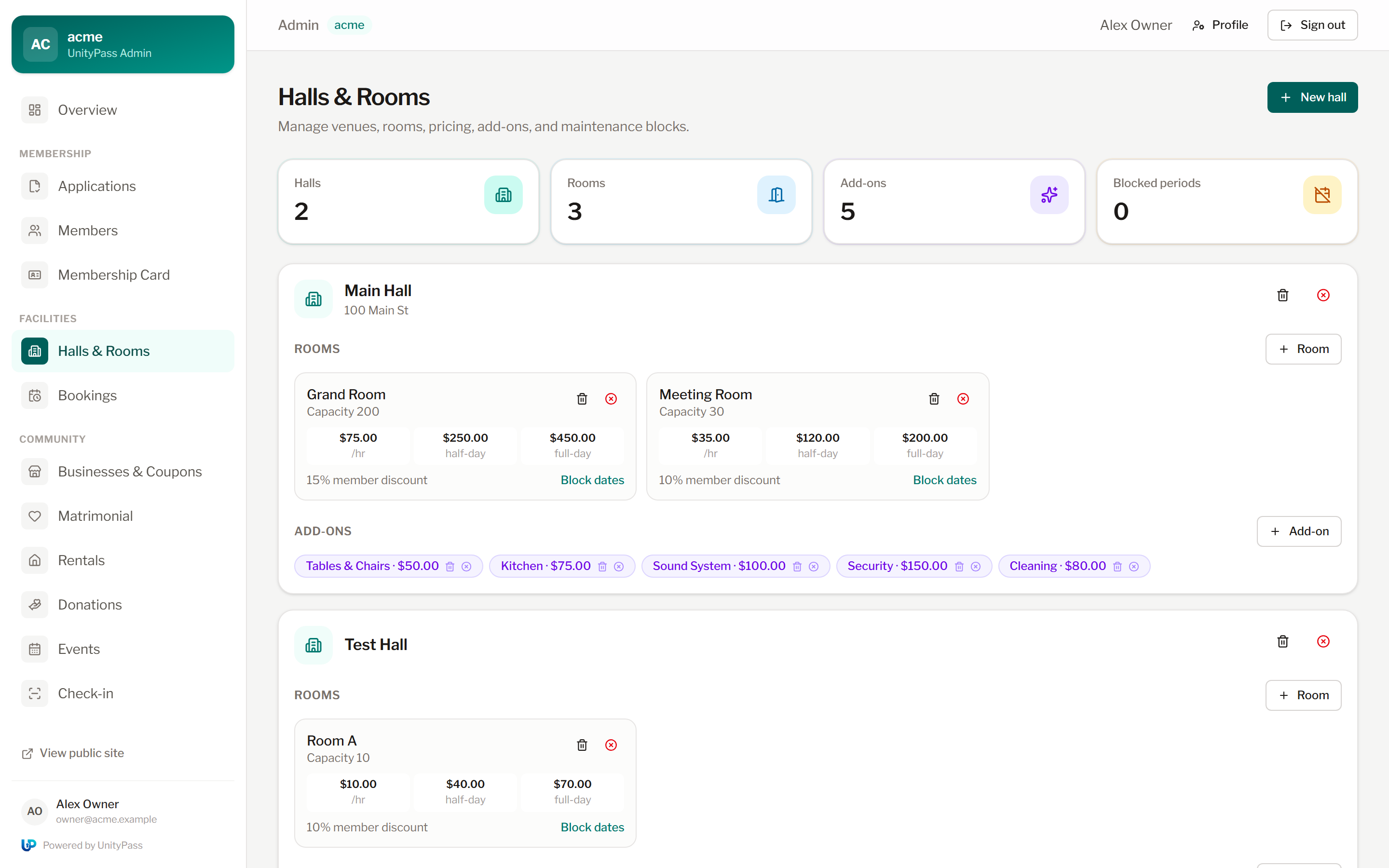Click the red X icon for Main Hall
The image size is (1389, 868).
[1323, 295]
